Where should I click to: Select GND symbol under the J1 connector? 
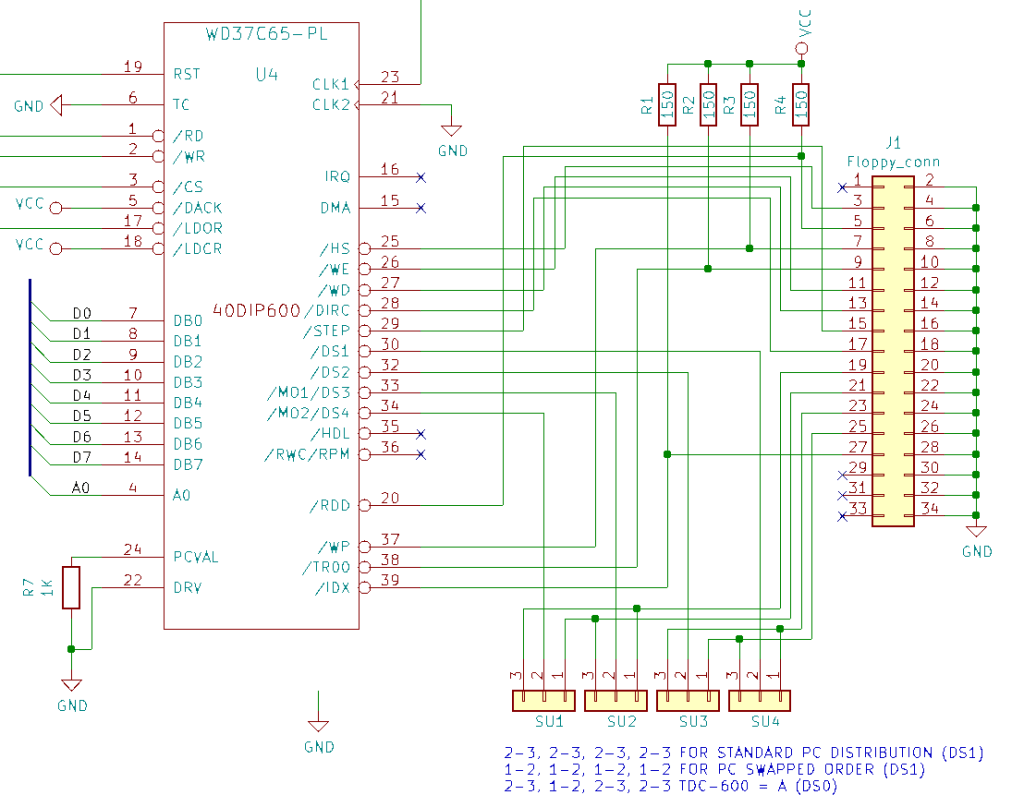click(x=975, y=532)
